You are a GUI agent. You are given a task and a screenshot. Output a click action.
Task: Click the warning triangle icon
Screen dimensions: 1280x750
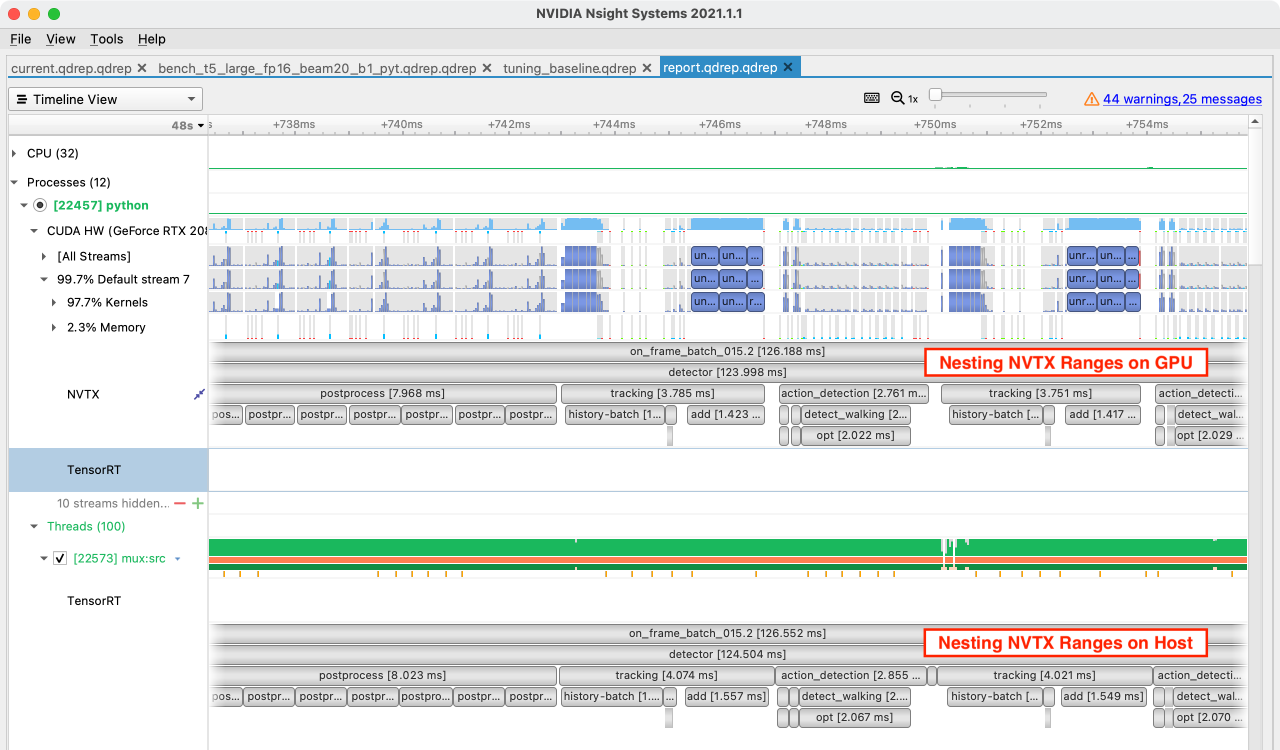point(1092,99)
